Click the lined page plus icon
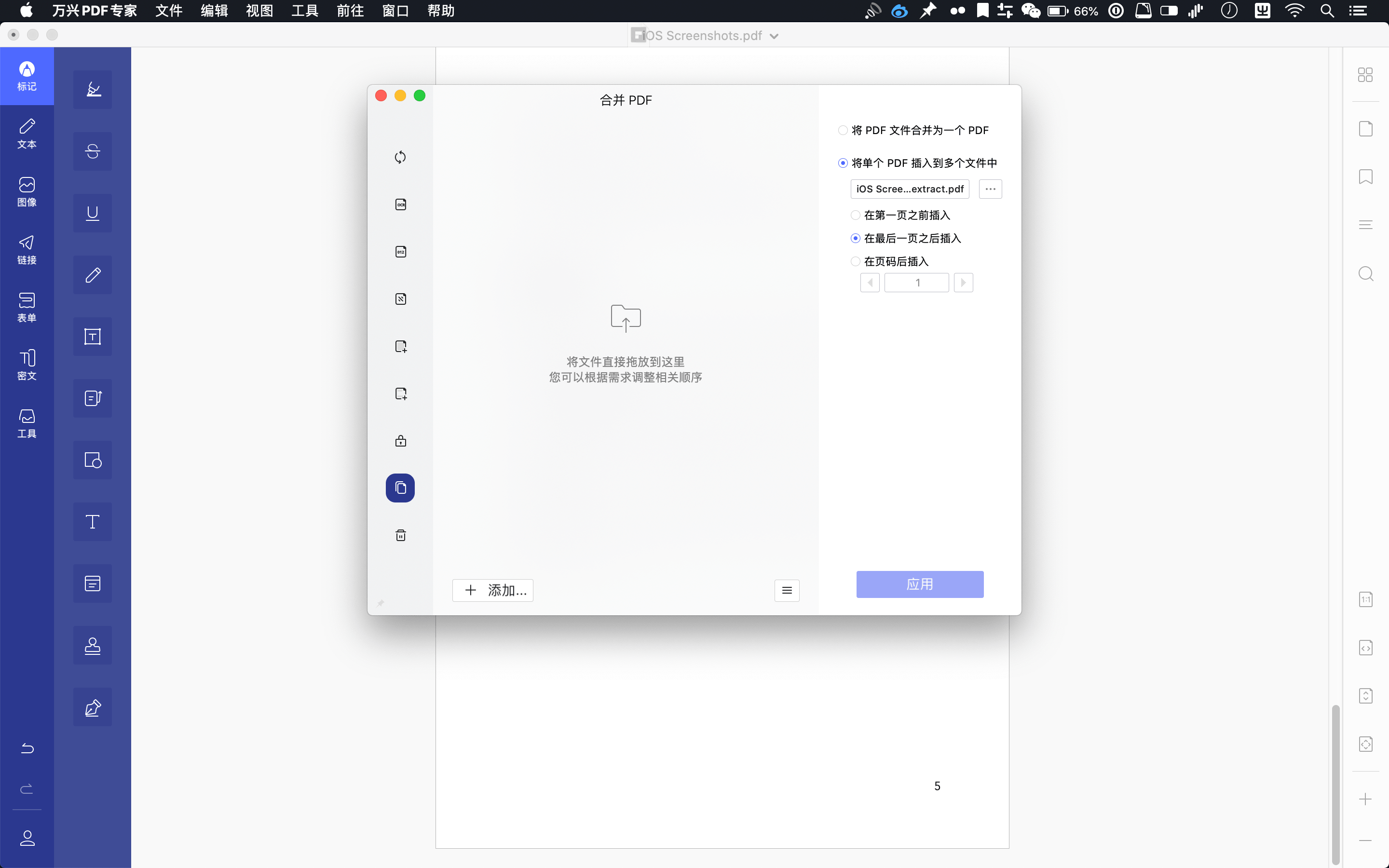 (401, 393)
